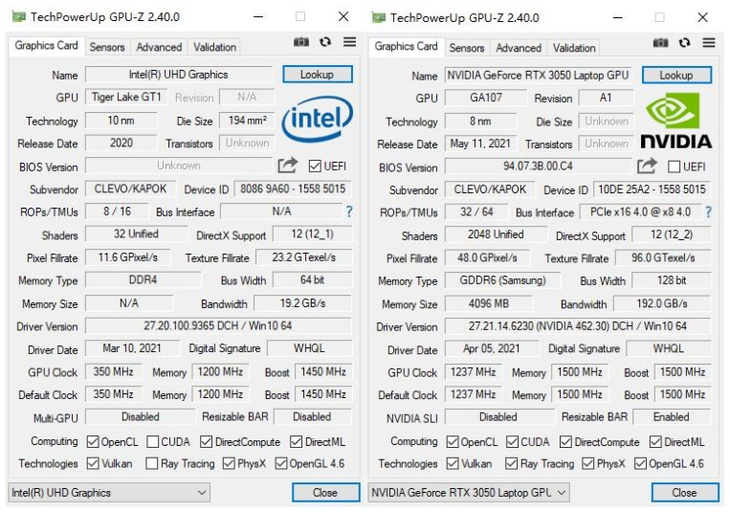Open the Advanced tab in NVIDIA window
Viewport: 730px width, 512px height.
point(518,48)
